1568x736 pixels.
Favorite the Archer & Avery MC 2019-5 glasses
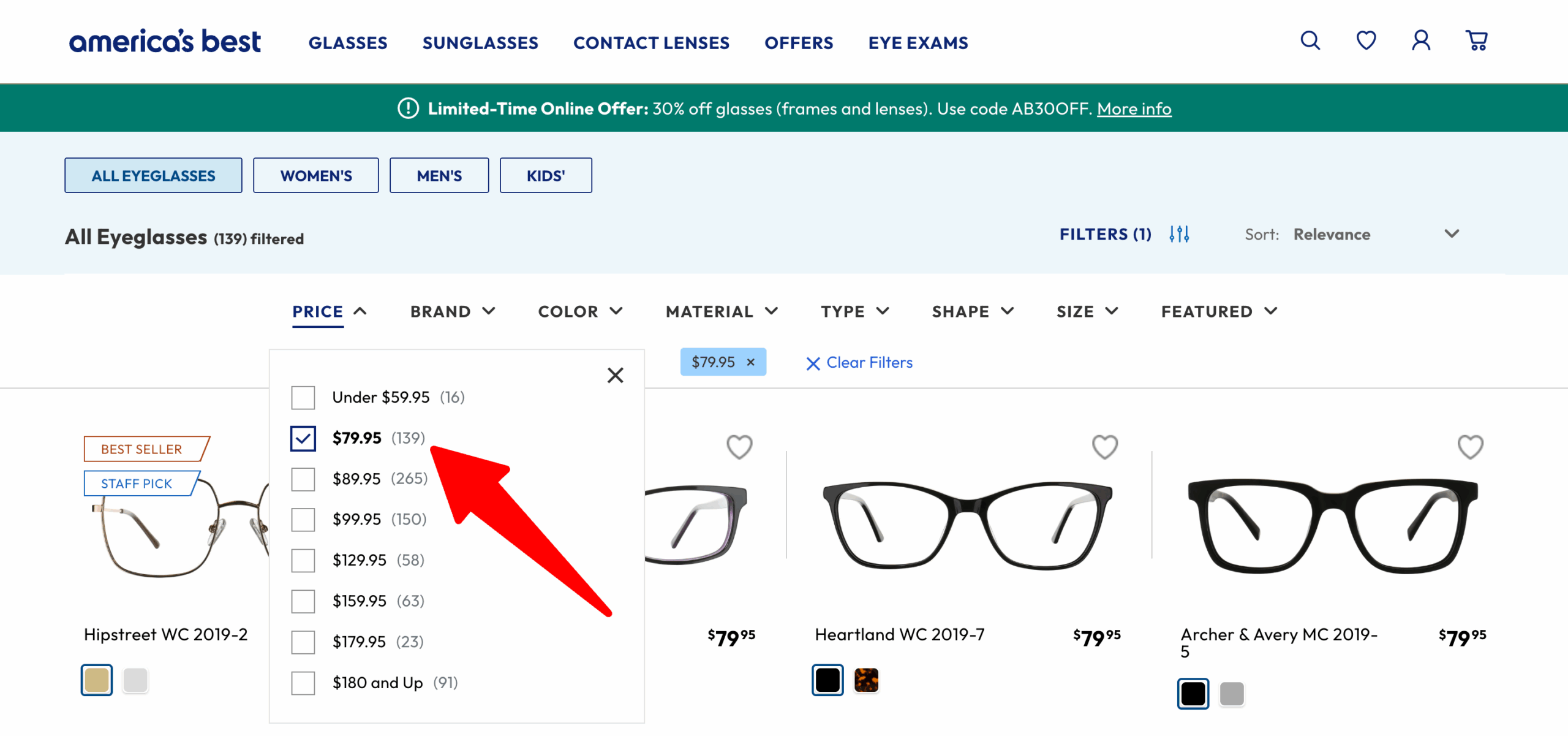point(1470,447)
